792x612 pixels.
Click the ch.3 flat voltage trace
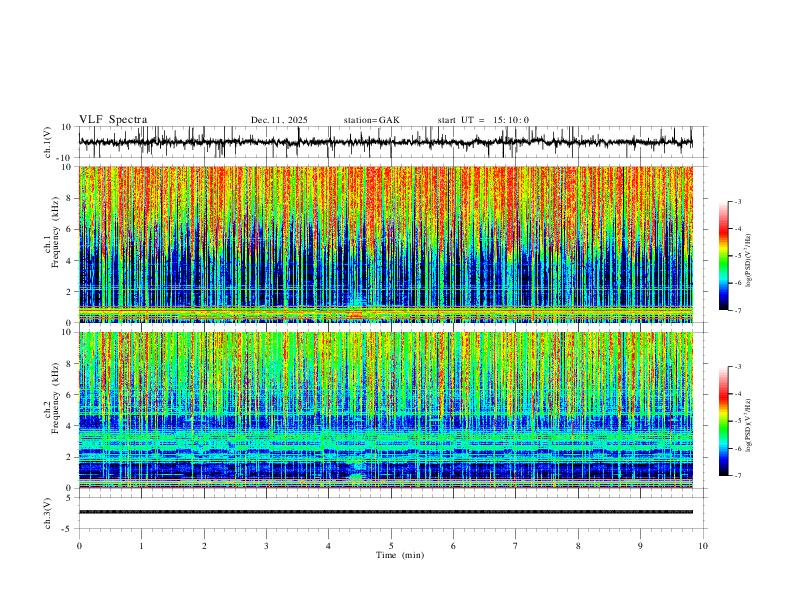[386, 512]
